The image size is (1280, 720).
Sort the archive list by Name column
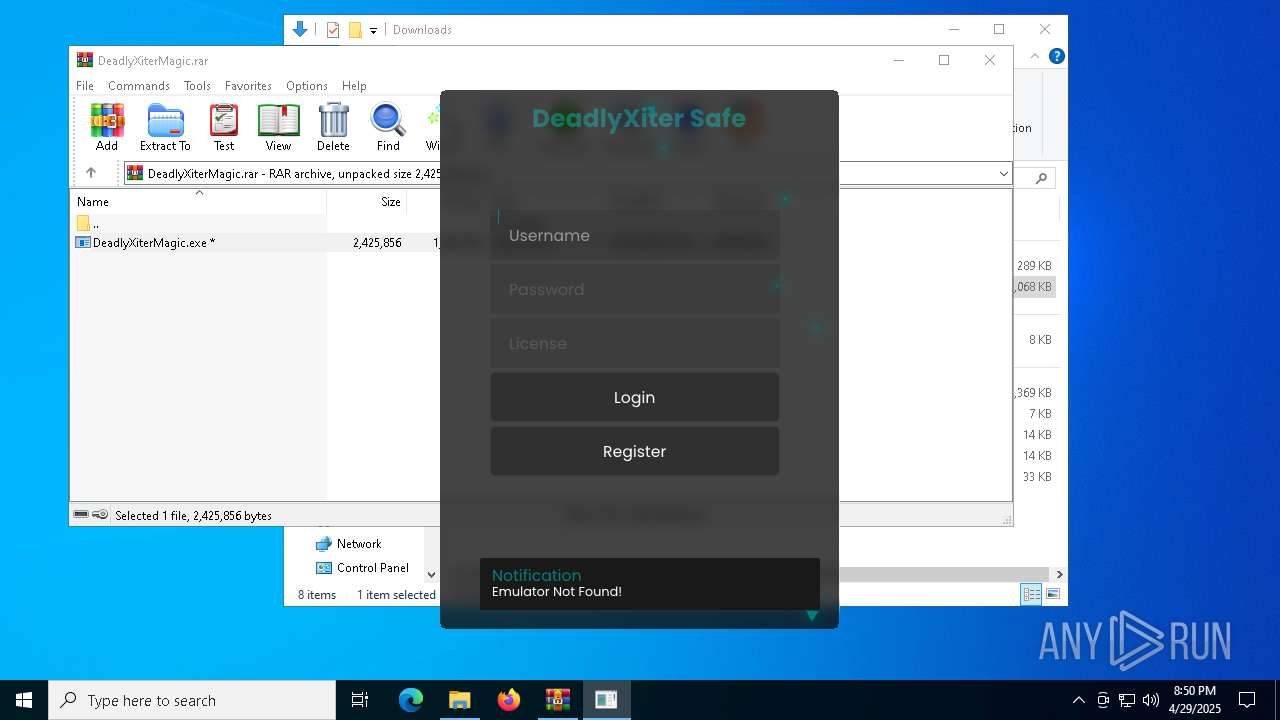[198, 201]
